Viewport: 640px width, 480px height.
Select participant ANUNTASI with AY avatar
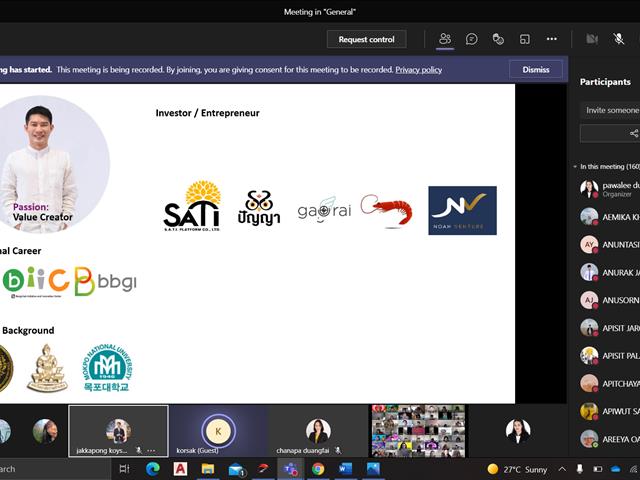click(x=610, y=244)
